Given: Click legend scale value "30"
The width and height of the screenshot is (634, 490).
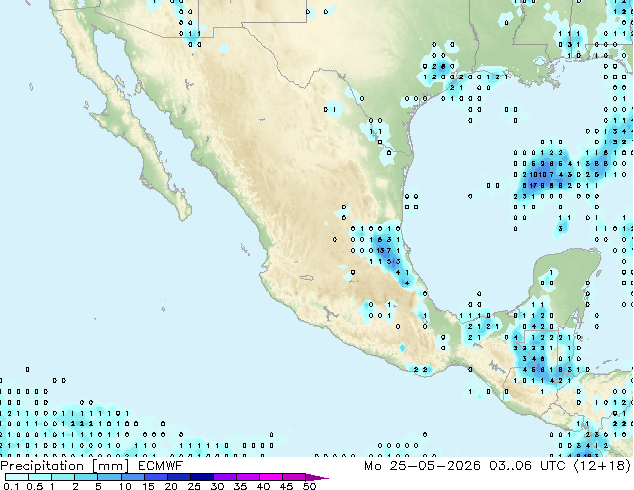Looking at the screenshot, I should [x=218, y=486].
